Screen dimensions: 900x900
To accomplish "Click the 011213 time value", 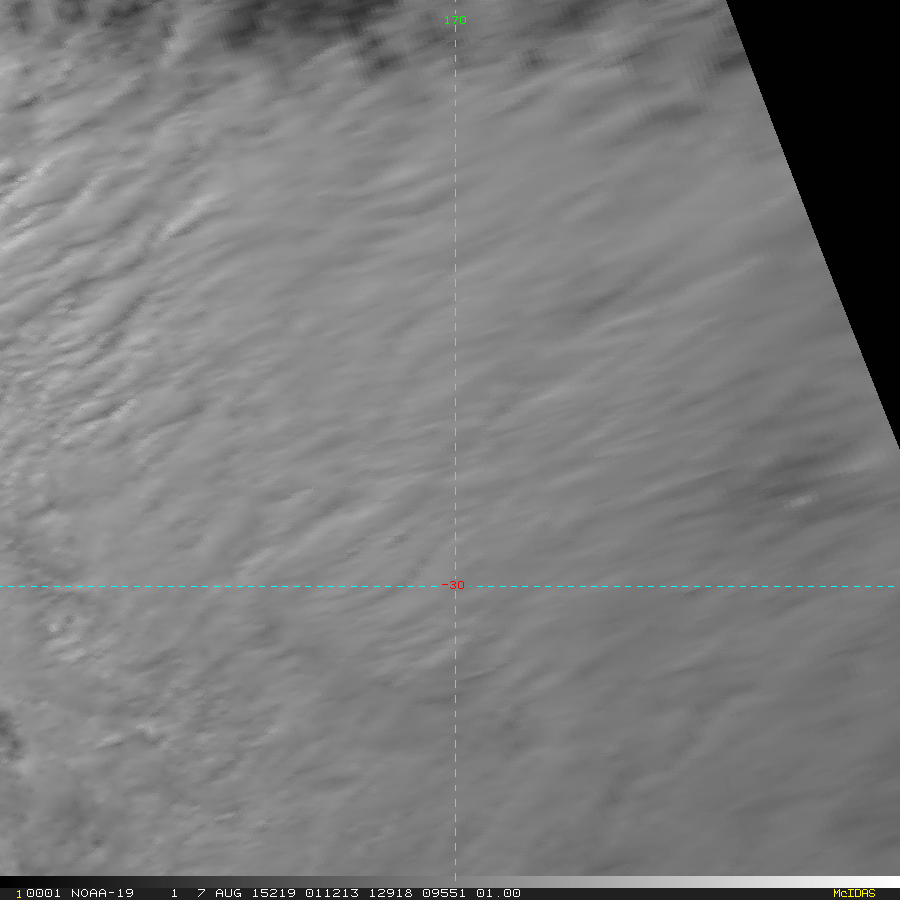I will tap(332, 893).
